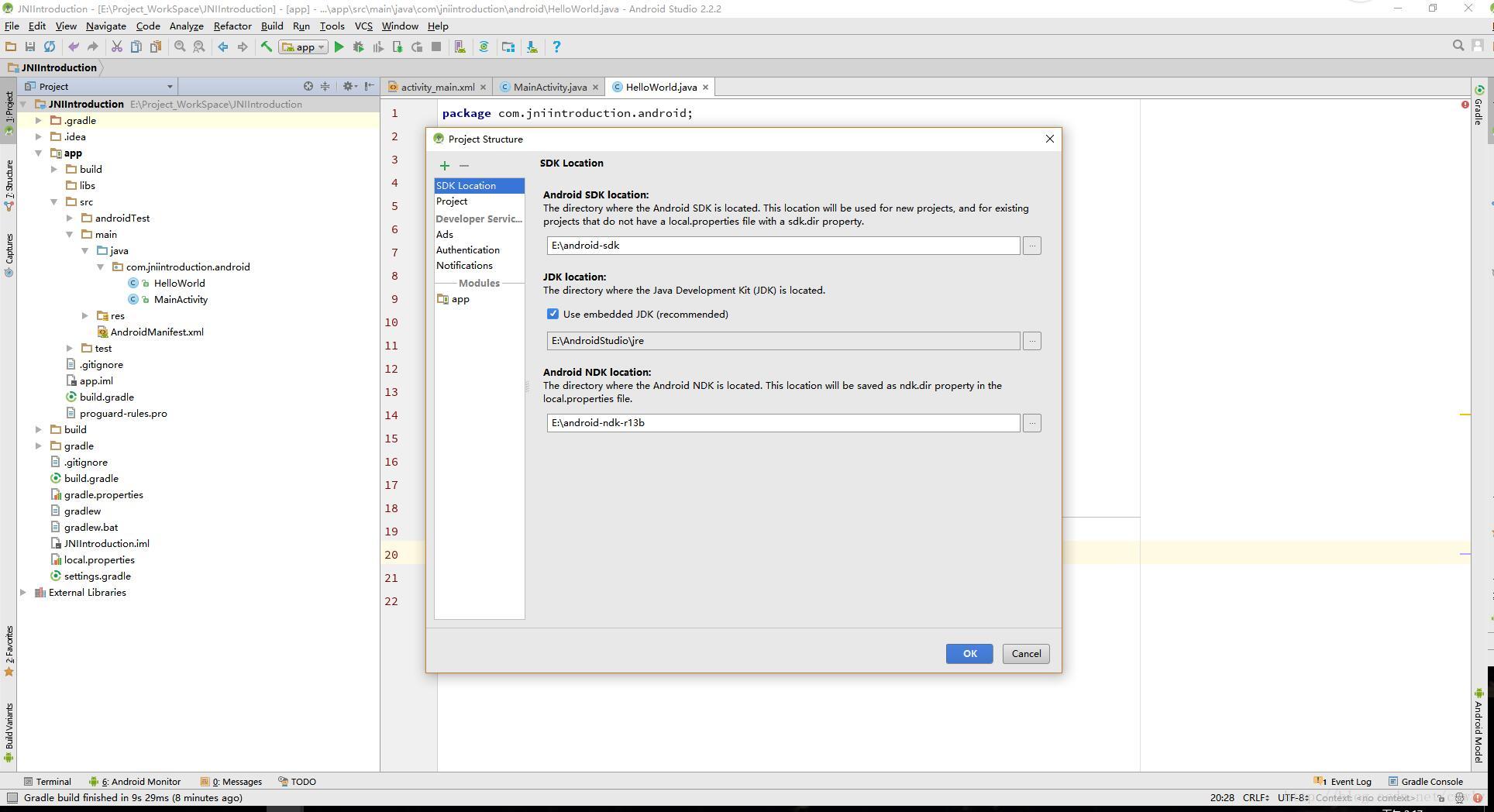
Task: Click the Help question mark icon
Action: point(556,47)
